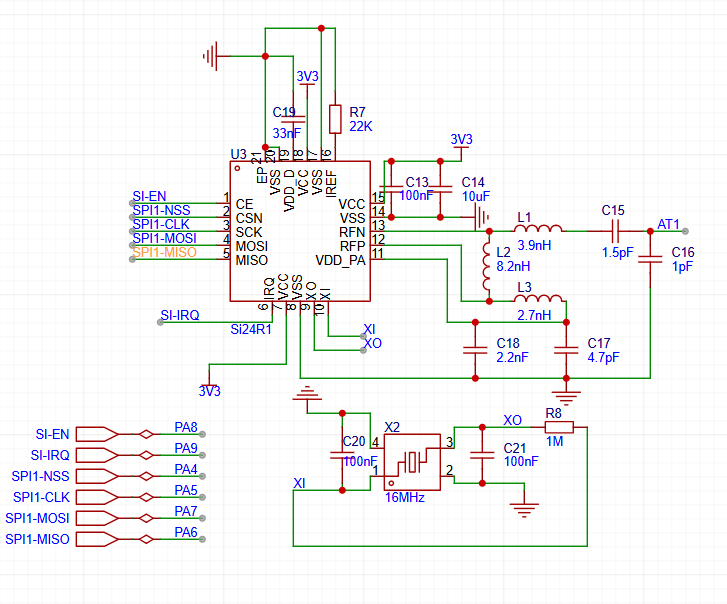Click the AT1 antenna net label
This screenshot has height=604, width=727.
click(x=668, y=224)
